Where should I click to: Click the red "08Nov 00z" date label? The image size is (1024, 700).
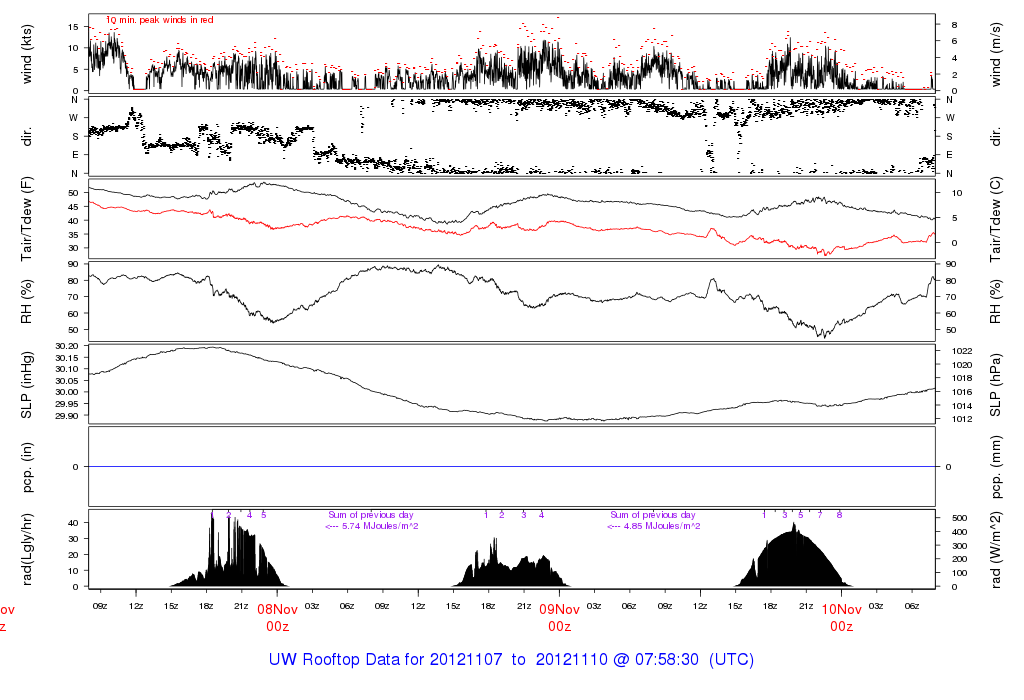[278, 618]
